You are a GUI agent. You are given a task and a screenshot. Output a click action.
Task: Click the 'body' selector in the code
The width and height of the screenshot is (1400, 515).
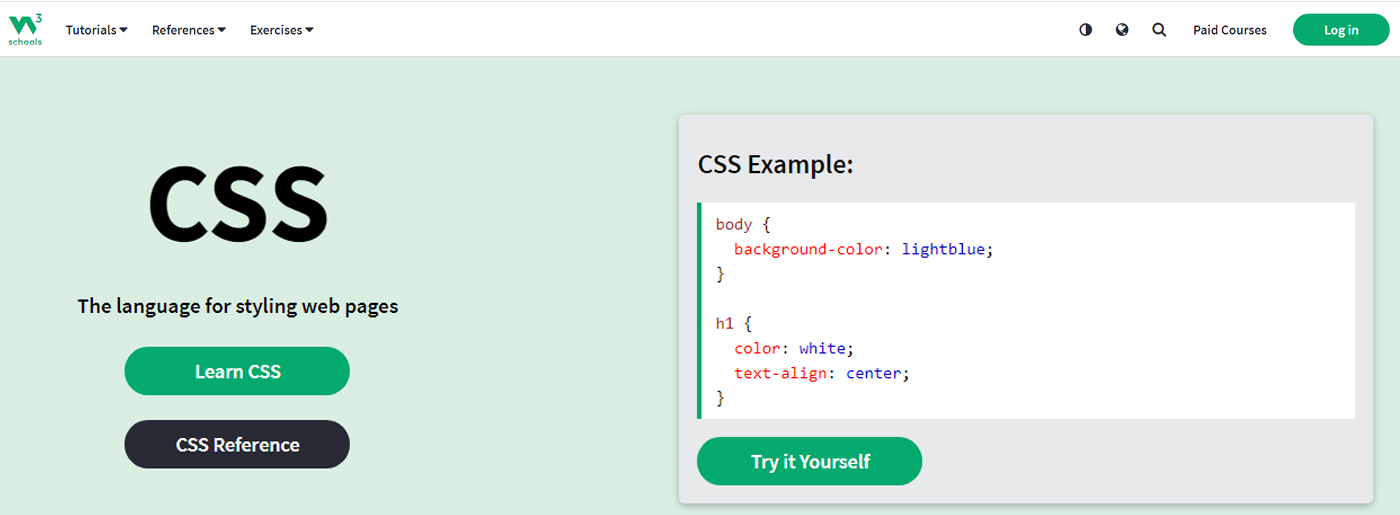pos(733,225)
